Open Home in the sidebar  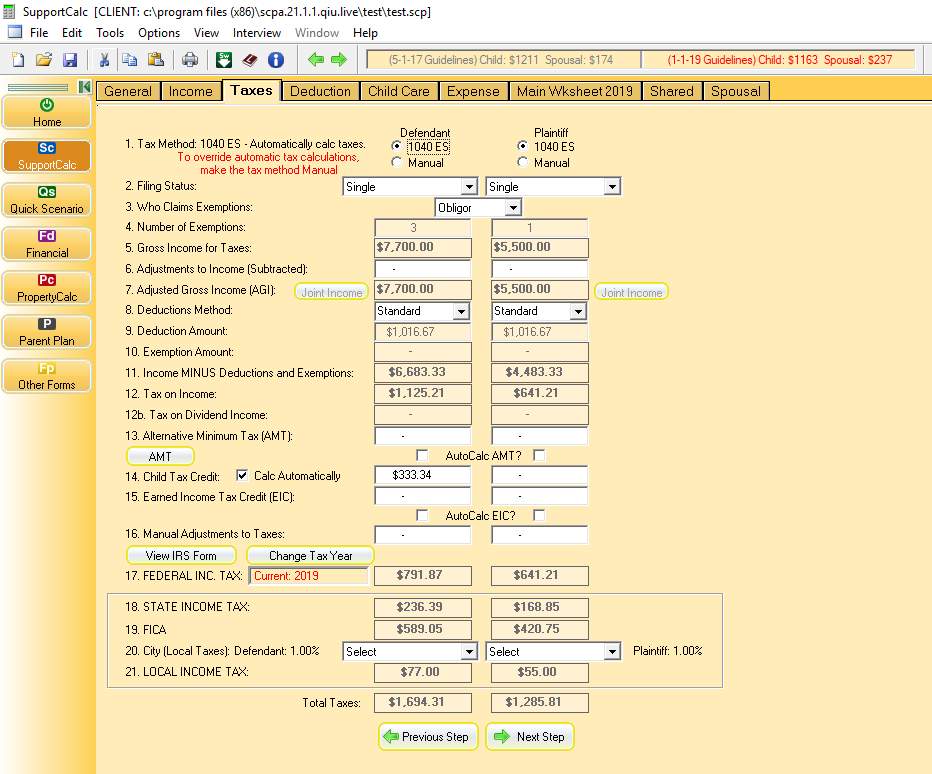pos(47,112)
